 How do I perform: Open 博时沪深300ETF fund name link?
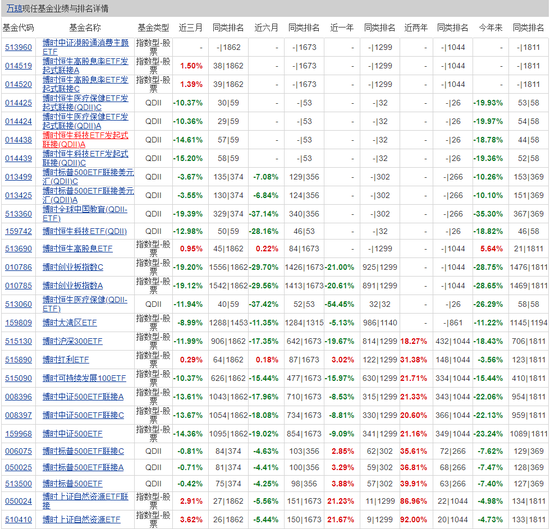click(73, 341)
